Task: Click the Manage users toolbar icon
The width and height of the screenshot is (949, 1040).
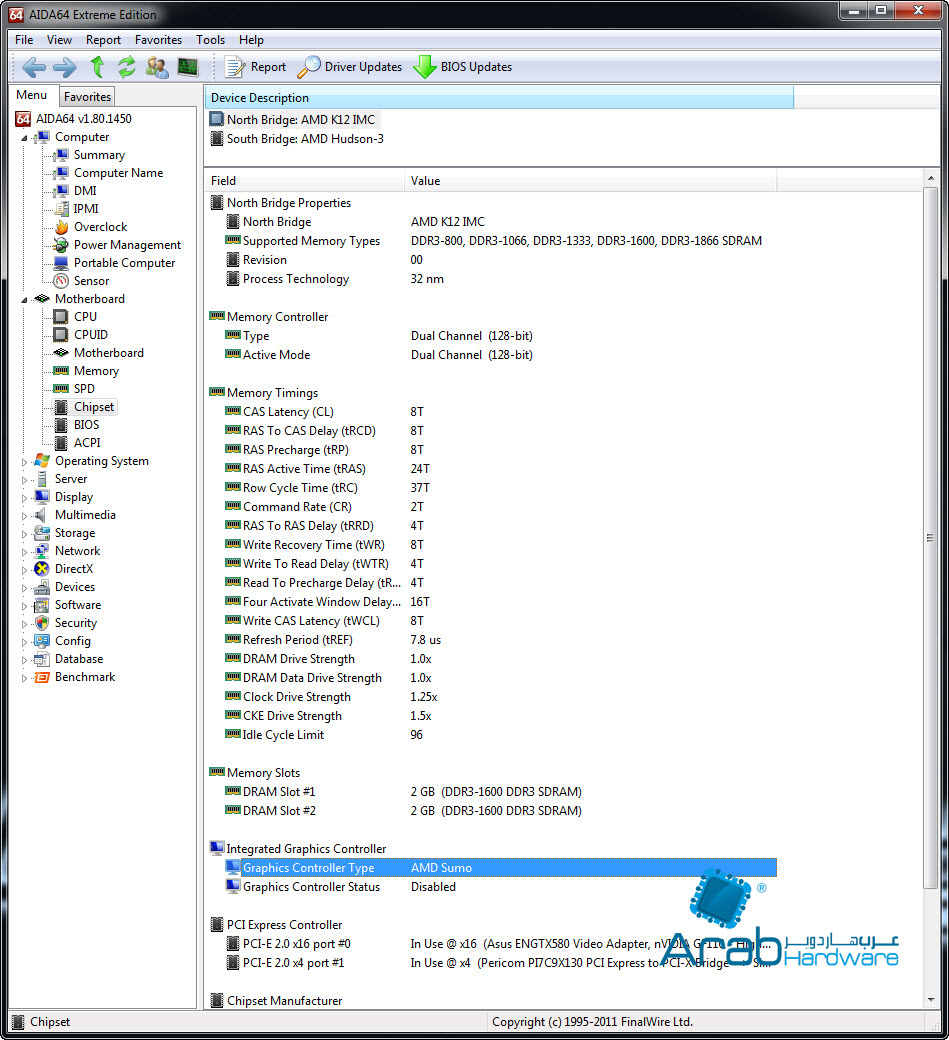Action: (157, 67)
